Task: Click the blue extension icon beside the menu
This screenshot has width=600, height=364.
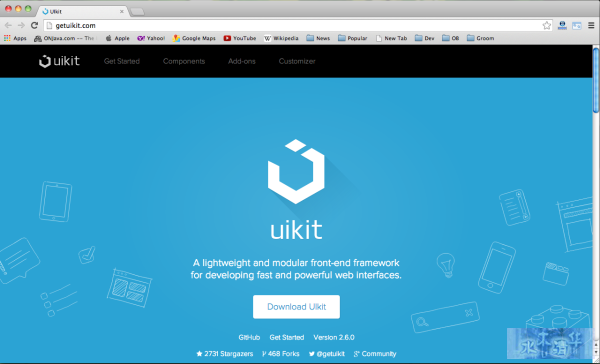Action: point(577,26)
